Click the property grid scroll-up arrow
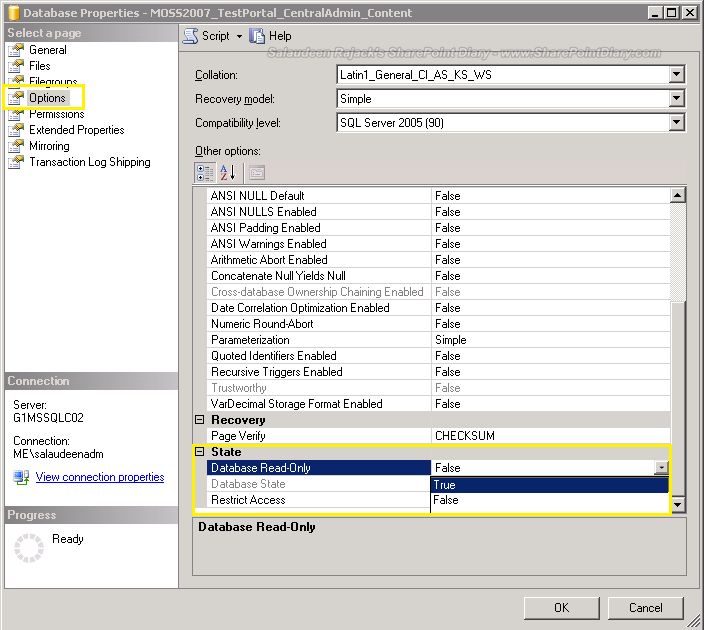This screenshot has height=630, width=704. 678,195
